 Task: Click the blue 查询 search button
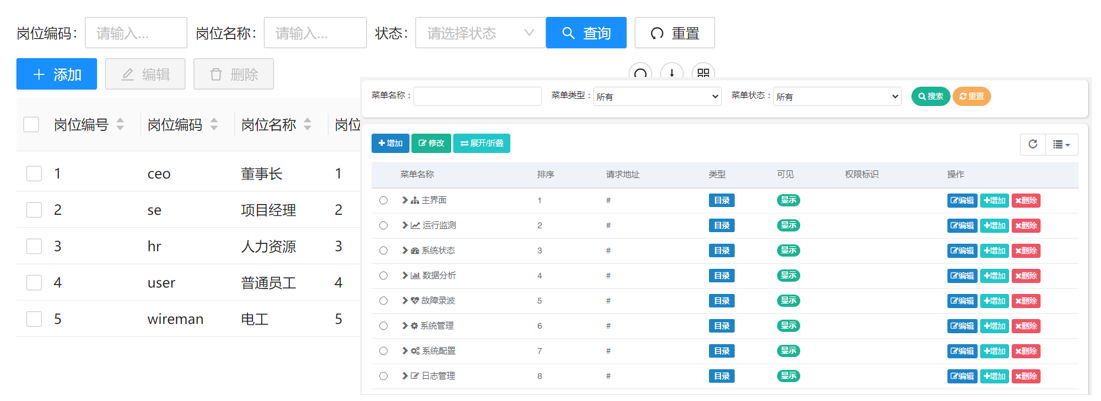click(586, 33)
